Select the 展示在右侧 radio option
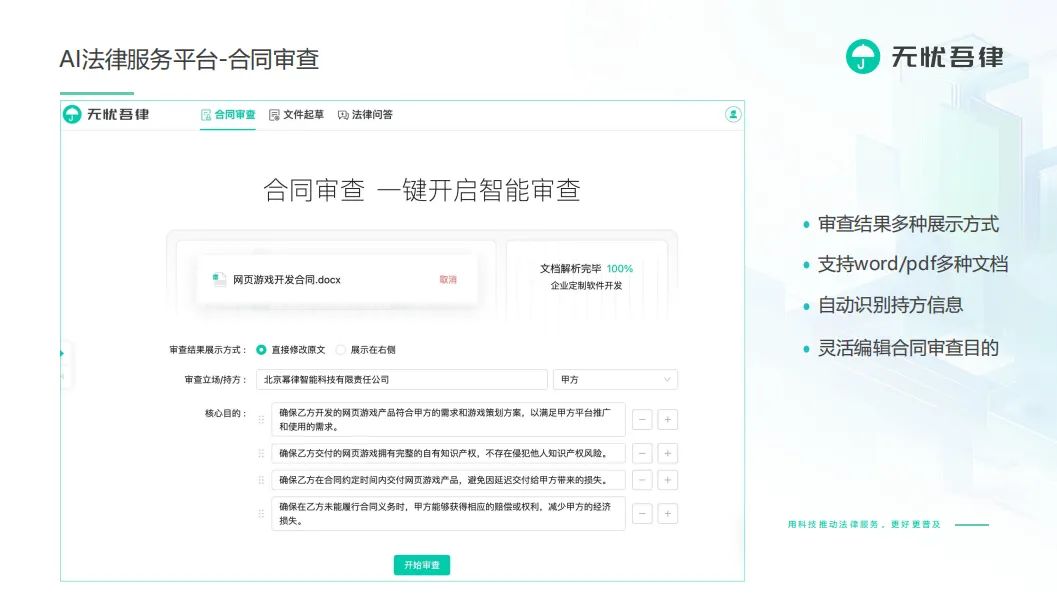The image size is (1057, 595). (340, 349)
